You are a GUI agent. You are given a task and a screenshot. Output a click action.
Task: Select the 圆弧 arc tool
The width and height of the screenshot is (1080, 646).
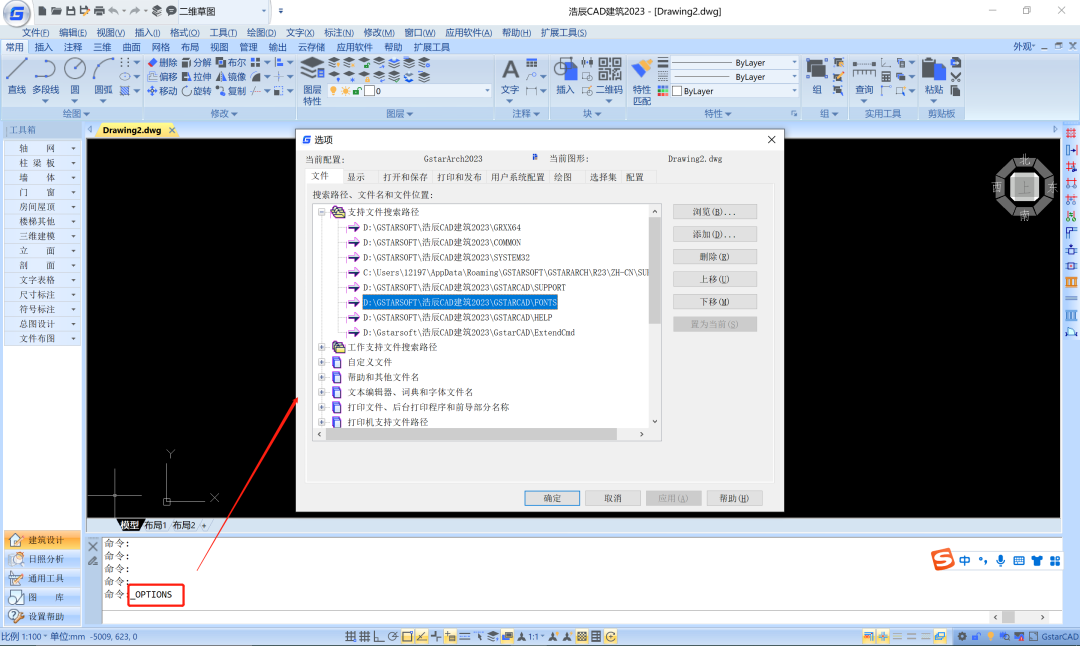(x=103, y=77)
